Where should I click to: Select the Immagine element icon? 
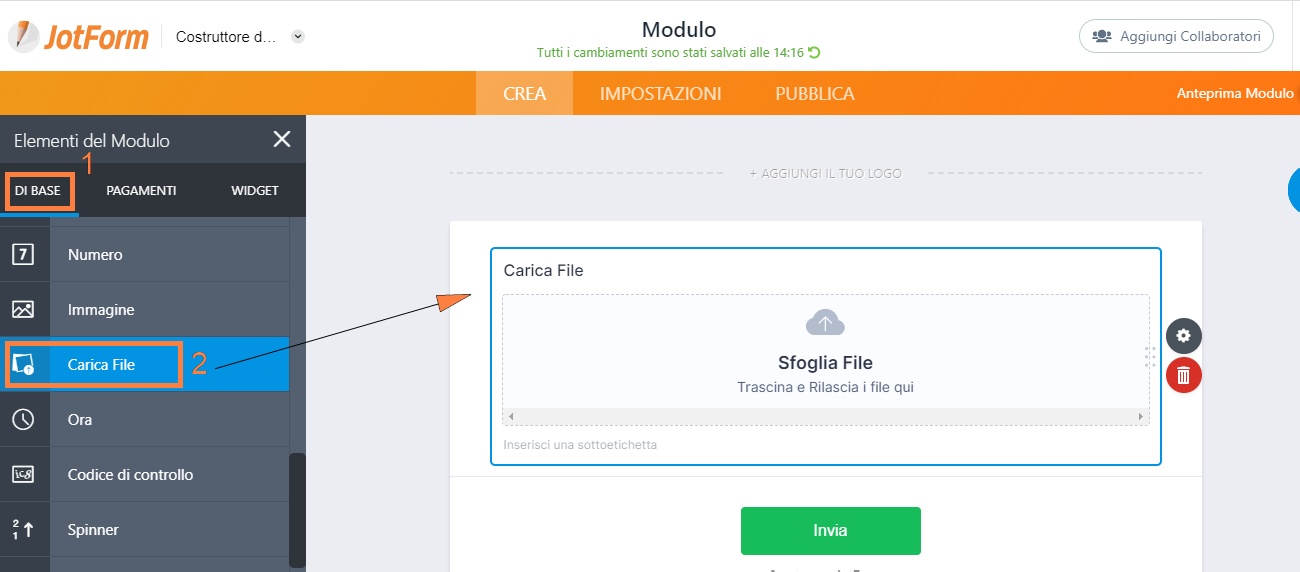(23, 309)
